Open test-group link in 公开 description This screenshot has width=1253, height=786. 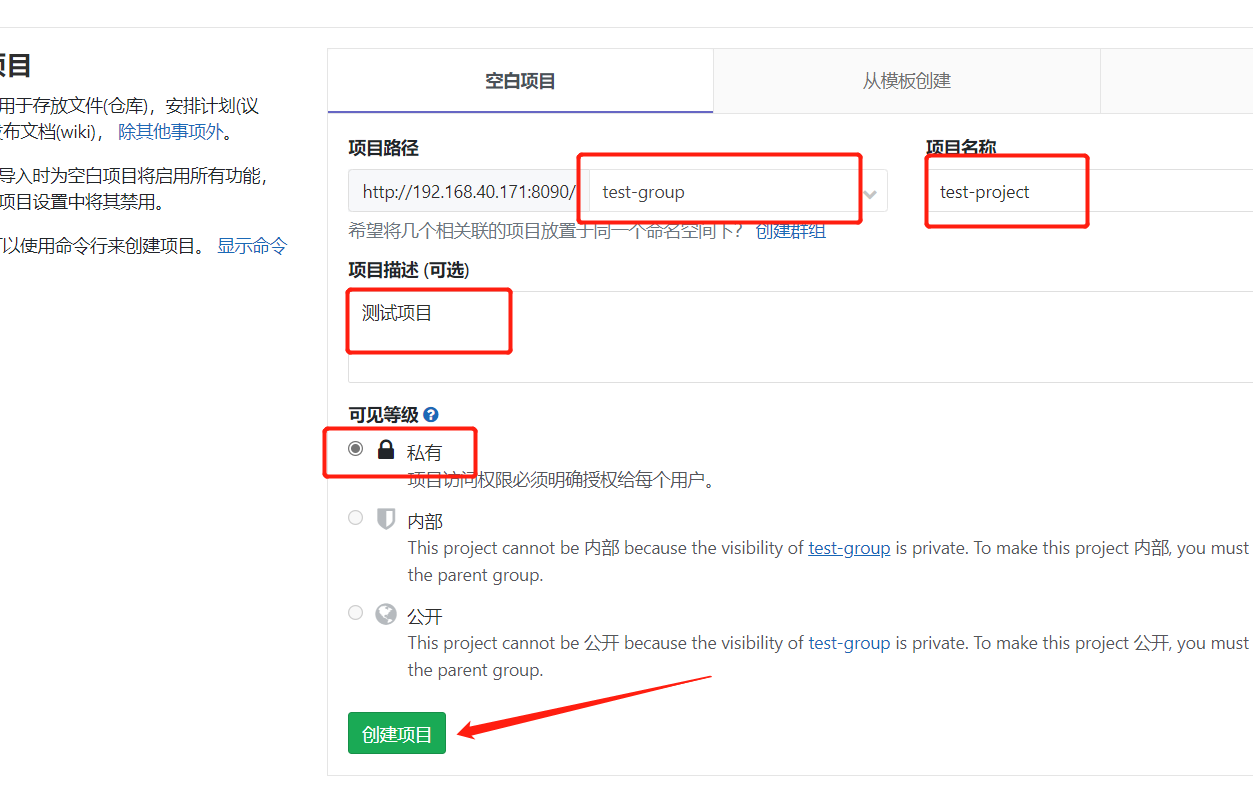849,643
